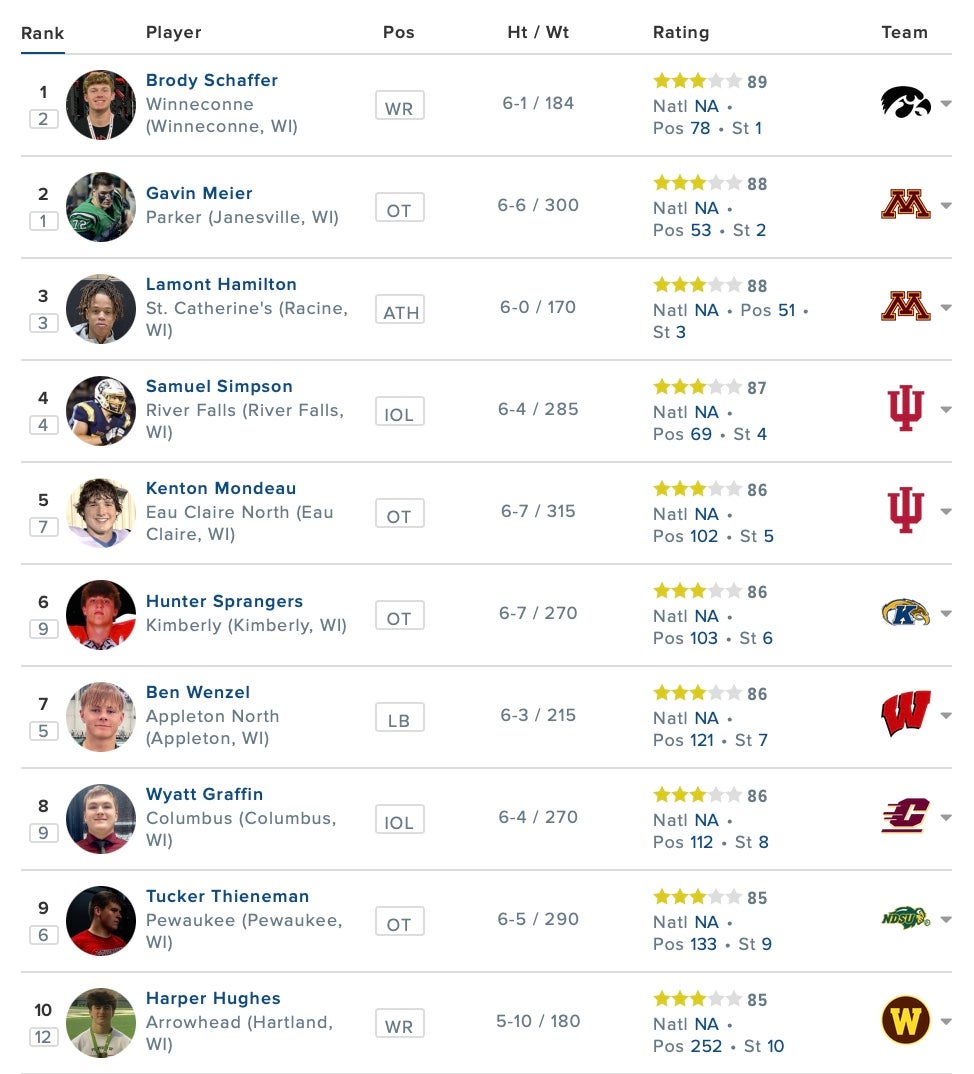Image resolution: width=974 pixels, height=1074 pixels.
Task: Open Kenton Mondeau's player profile link
Action: tap(221, 488)
